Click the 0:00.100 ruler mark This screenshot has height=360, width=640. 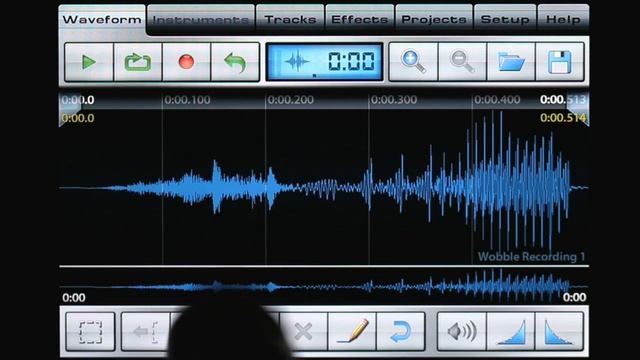187,100
